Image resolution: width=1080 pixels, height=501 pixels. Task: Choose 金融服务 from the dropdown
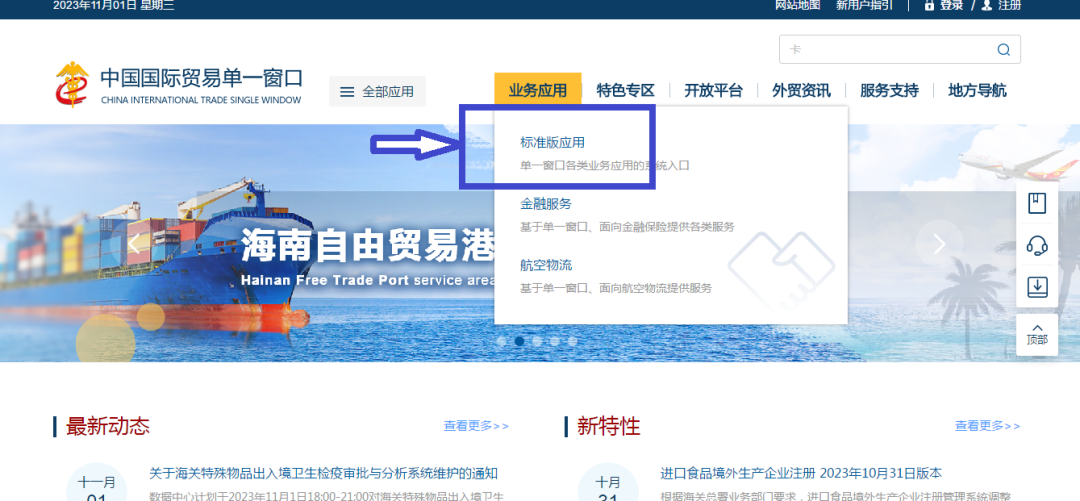click(546, 204)
